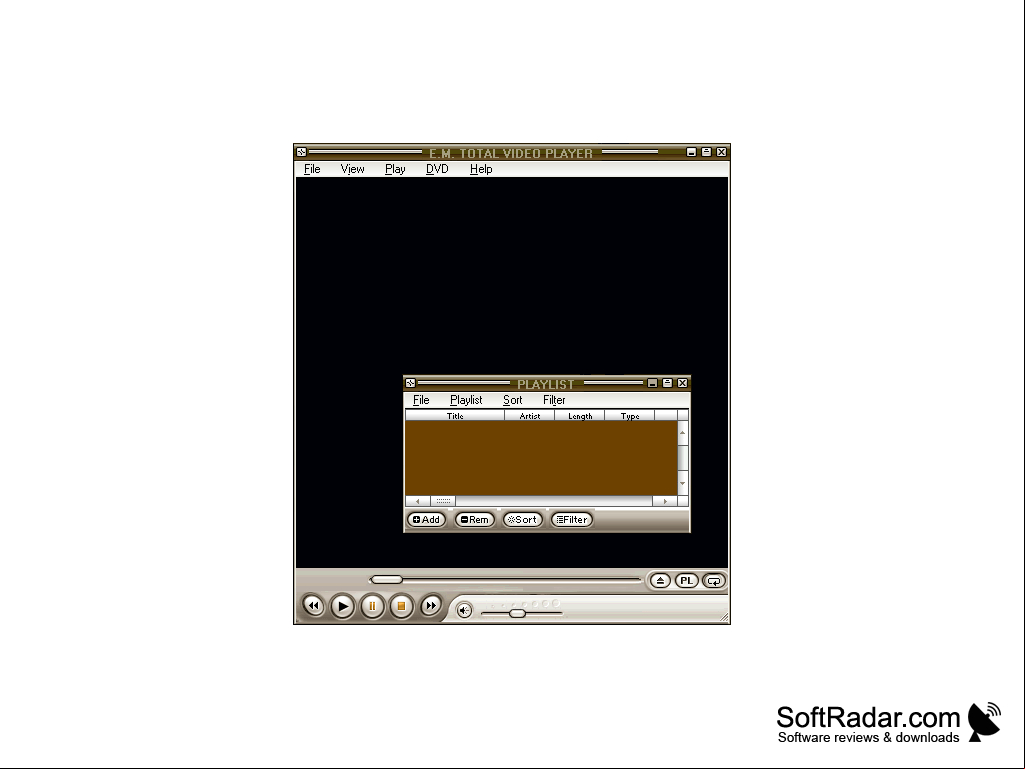The height and width of the screenshot is (769, 1025).
Task: Open the Help menu
Action: tap(481, 169)
